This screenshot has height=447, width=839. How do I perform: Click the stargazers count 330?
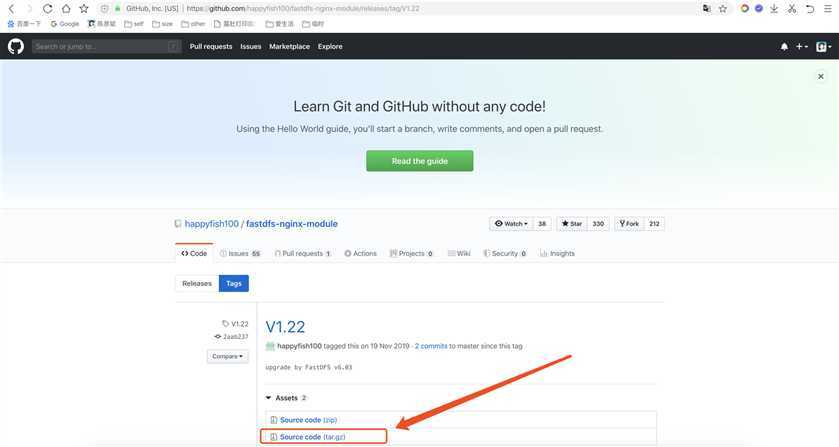[598, 224]
